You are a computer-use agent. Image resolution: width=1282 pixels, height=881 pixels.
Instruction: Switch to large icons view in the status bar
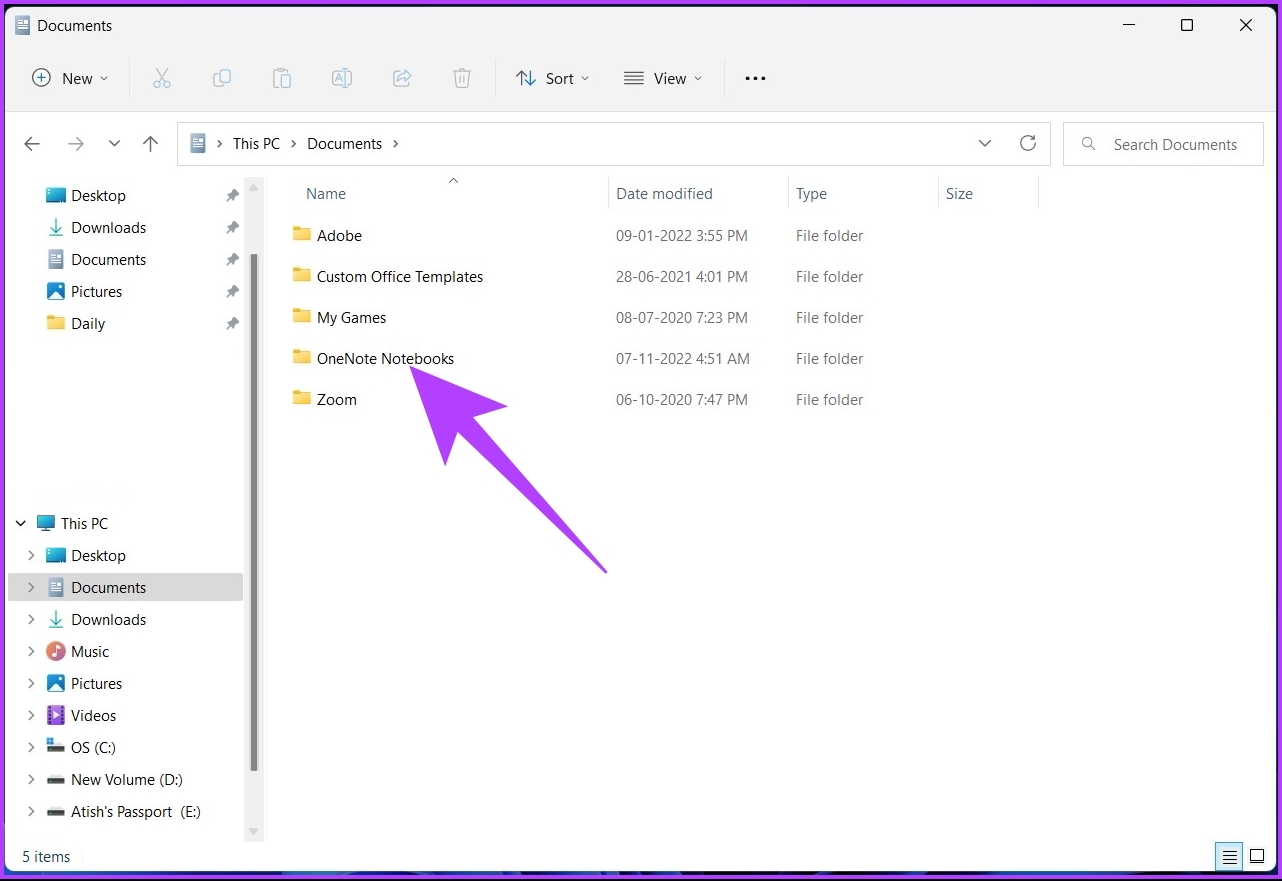1257,856
